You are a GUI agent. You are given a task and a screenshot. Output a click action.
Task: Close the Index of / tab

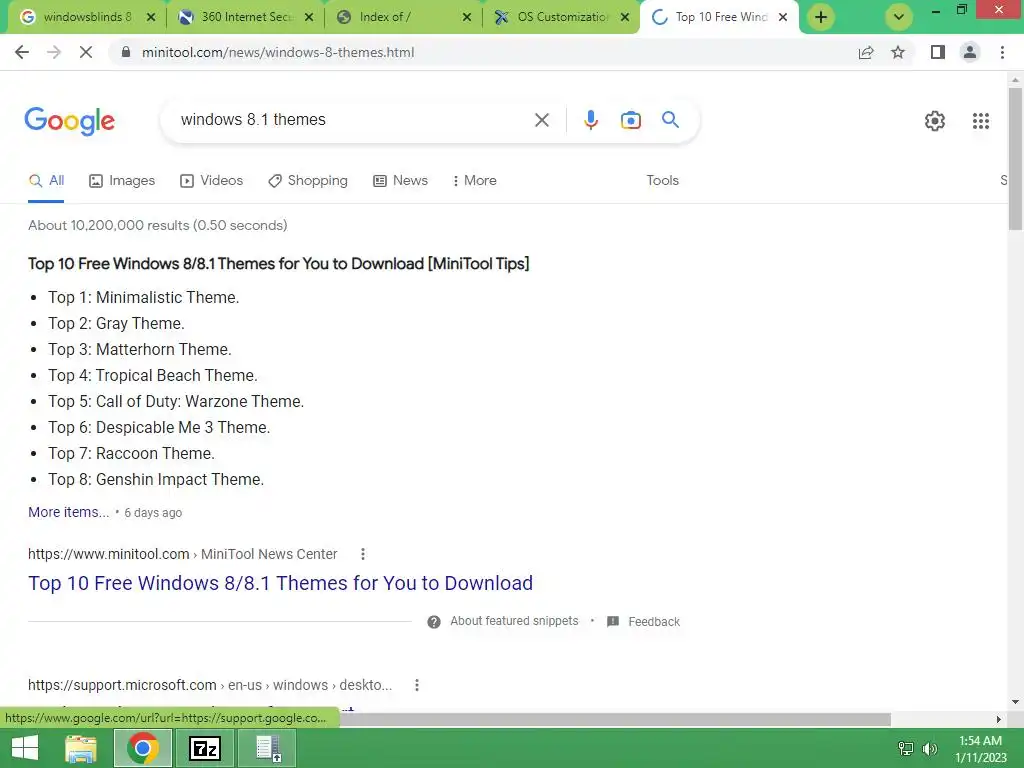point(467,17)
